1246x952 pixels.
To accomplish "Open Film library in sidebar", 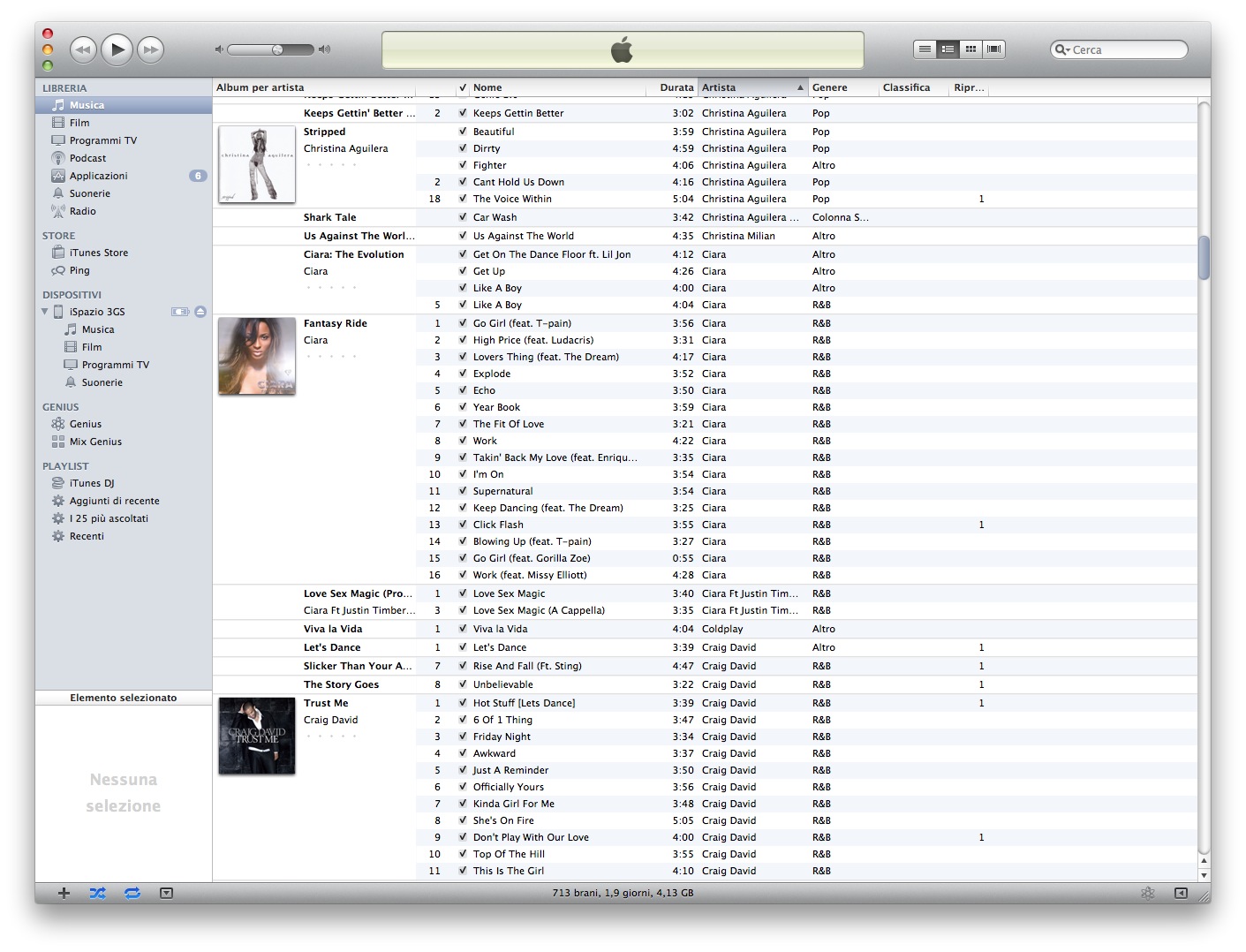I will [x=124, y=123].
